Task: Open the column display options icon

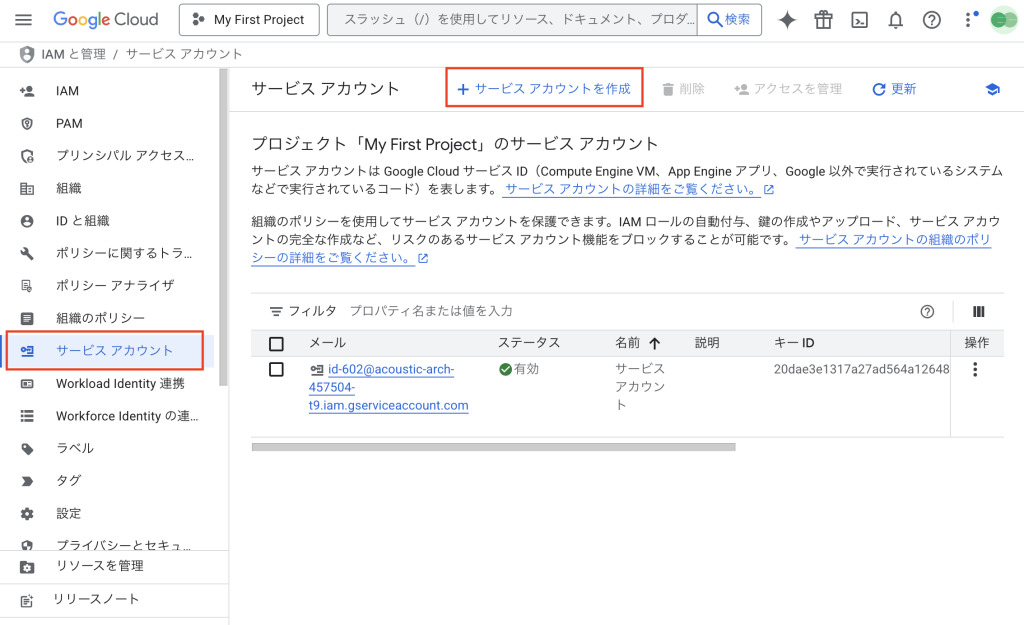Action: [978, 312]
